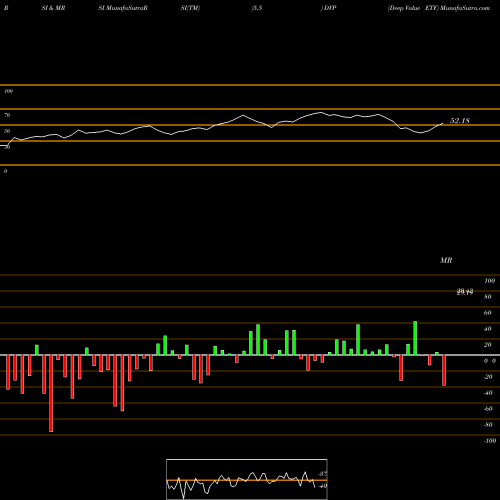Click the MR axis label -40

point(488,393)
